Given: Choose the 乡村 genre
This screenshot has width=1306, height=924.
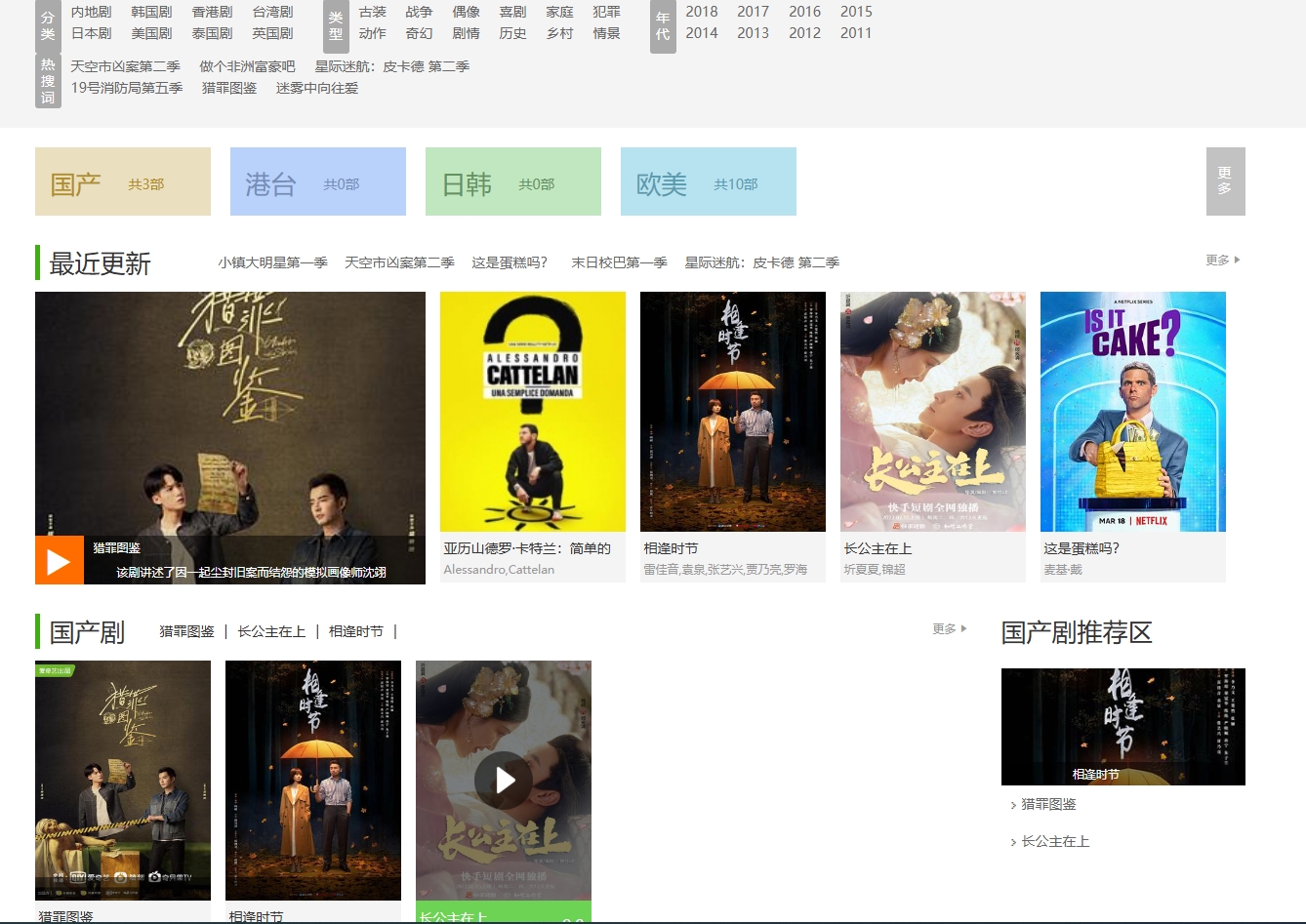Looking at the screenshot, I should tap(560, 33).
